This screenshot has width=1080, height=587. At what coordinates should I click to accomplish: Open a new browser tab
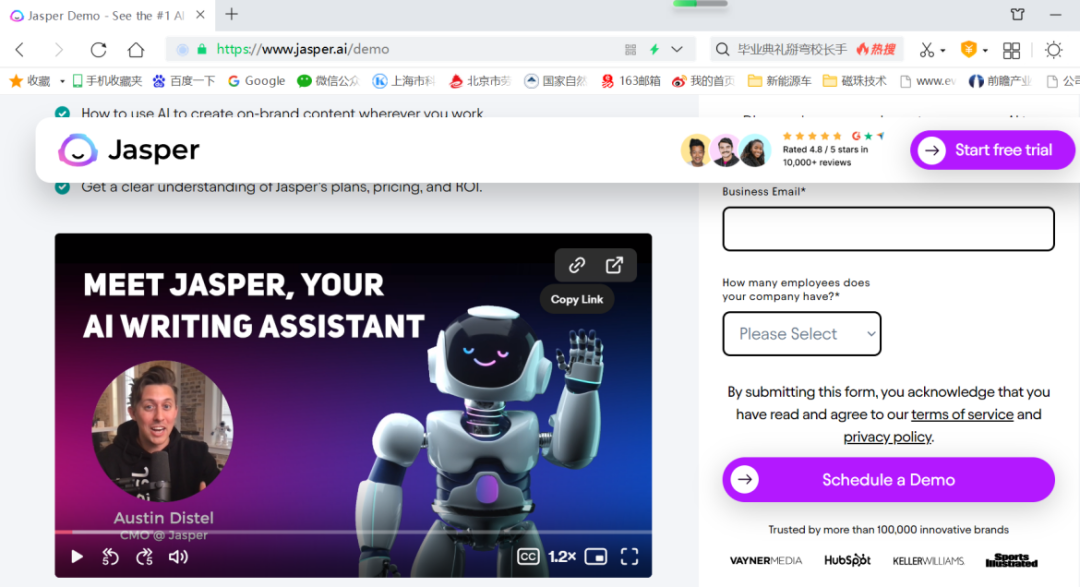click(x=231, y=14)
